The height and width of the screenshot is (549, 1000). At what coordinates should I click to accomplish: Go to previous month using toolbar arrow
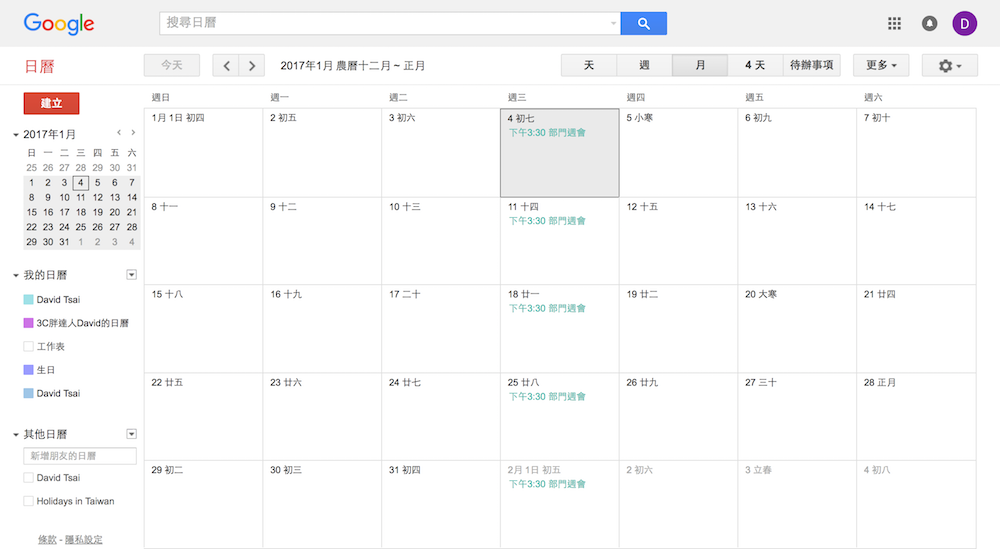(x=227, y=66)
